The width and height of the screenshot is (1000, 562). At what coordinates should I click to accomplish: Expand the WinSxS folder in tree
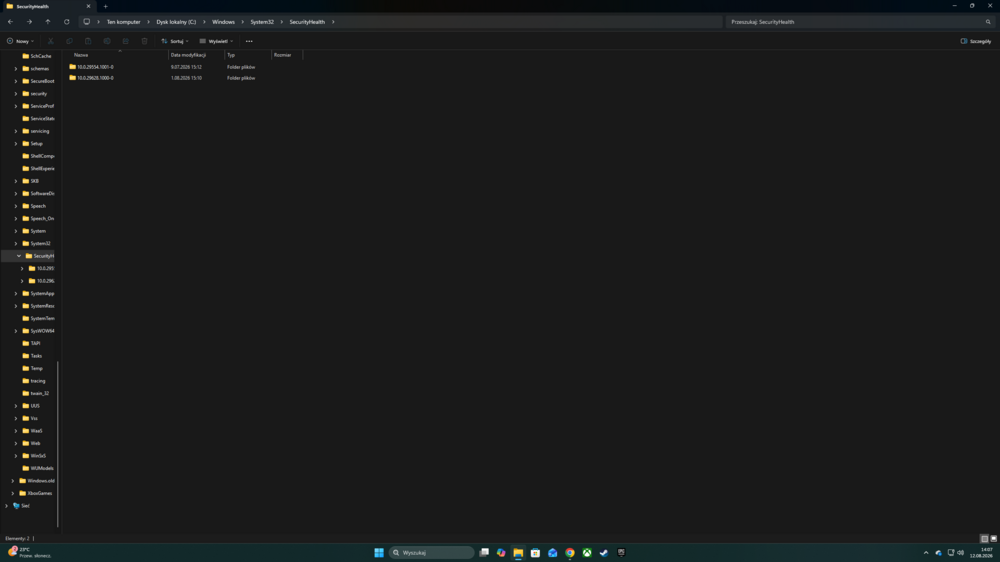click(16, 455)
